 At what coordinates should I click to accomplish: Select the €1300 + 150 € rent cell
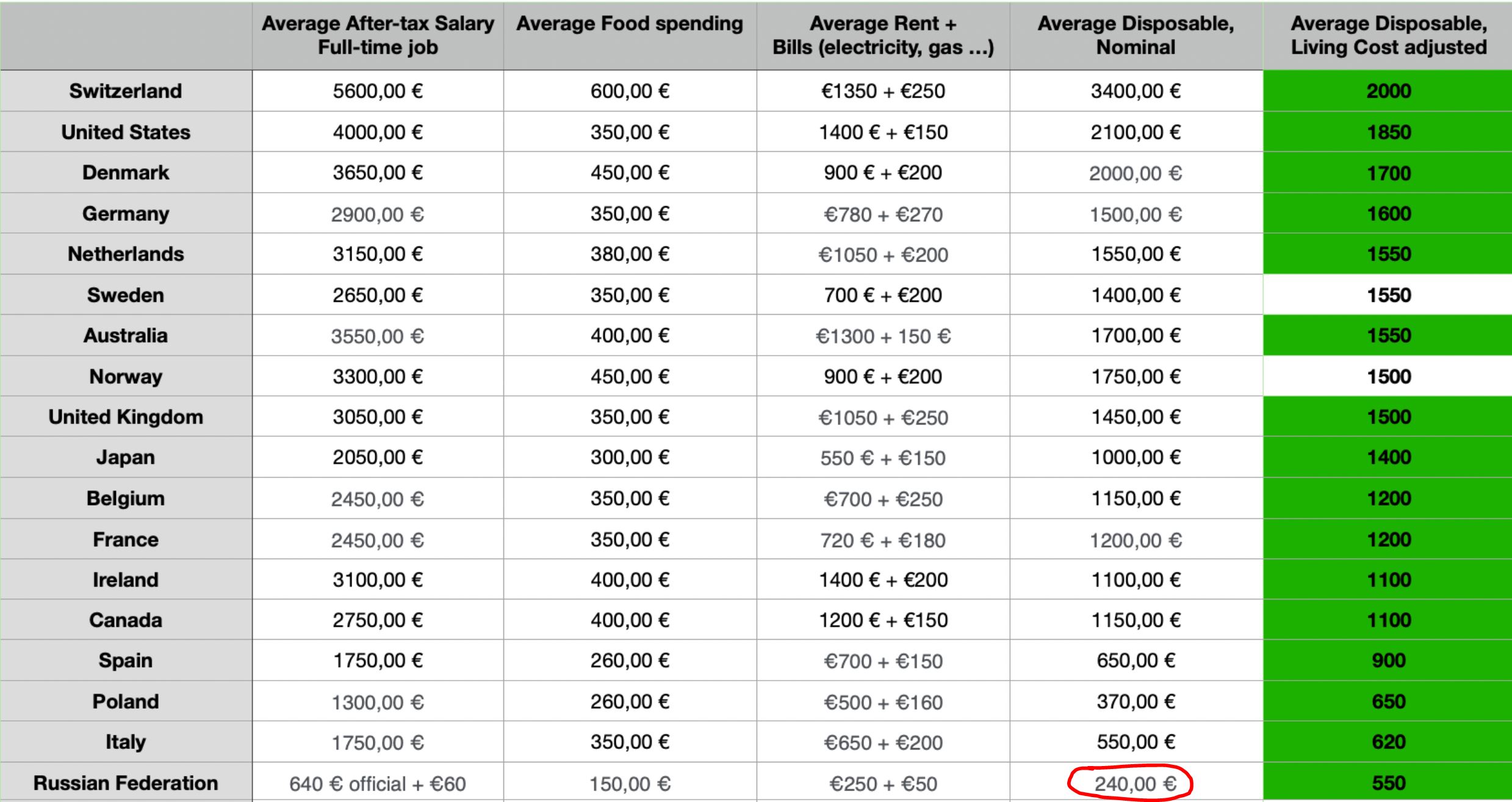click(883, 335)
